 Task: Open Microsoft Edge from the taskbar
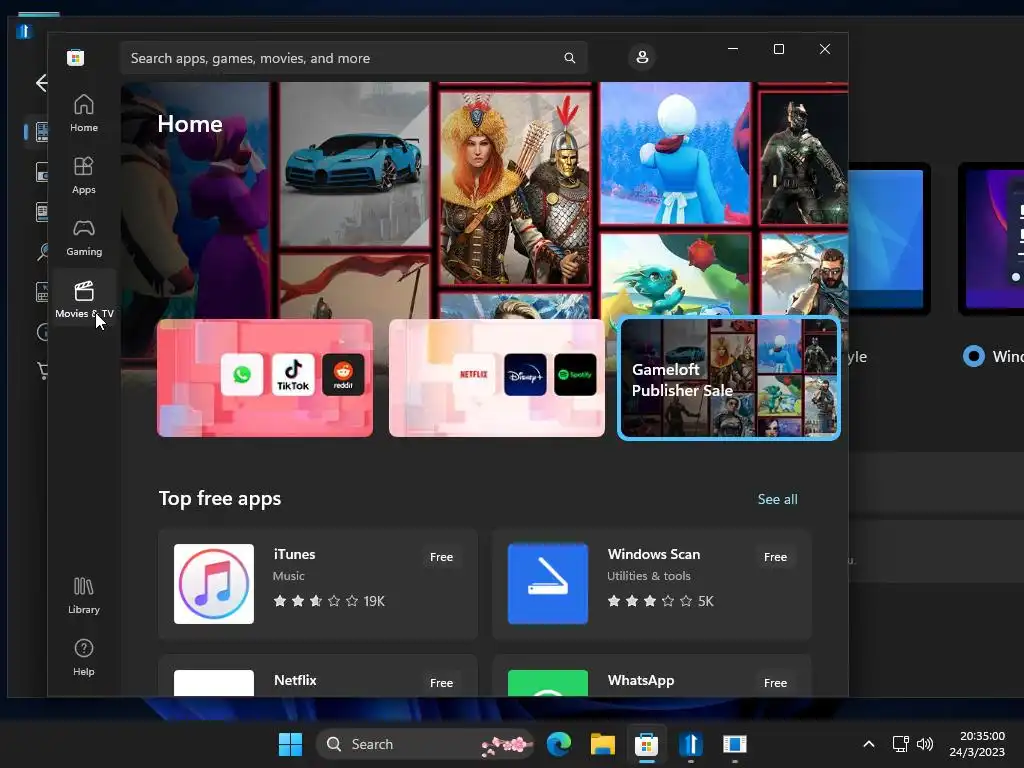pyautogui.click(x=559, y=744)
